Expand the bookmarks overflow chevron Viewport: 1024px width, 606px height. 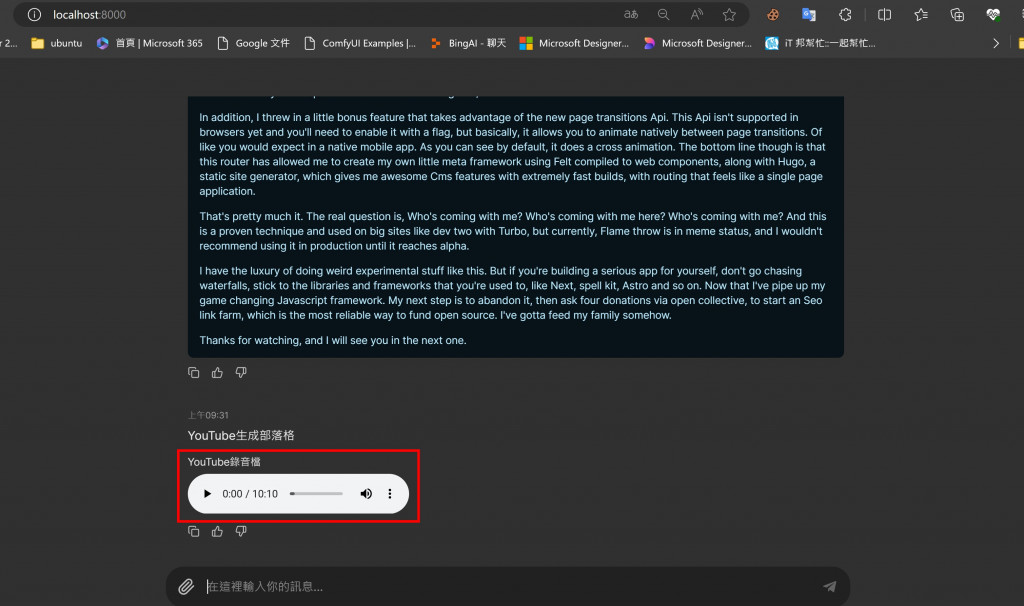[x=995, y=43]
